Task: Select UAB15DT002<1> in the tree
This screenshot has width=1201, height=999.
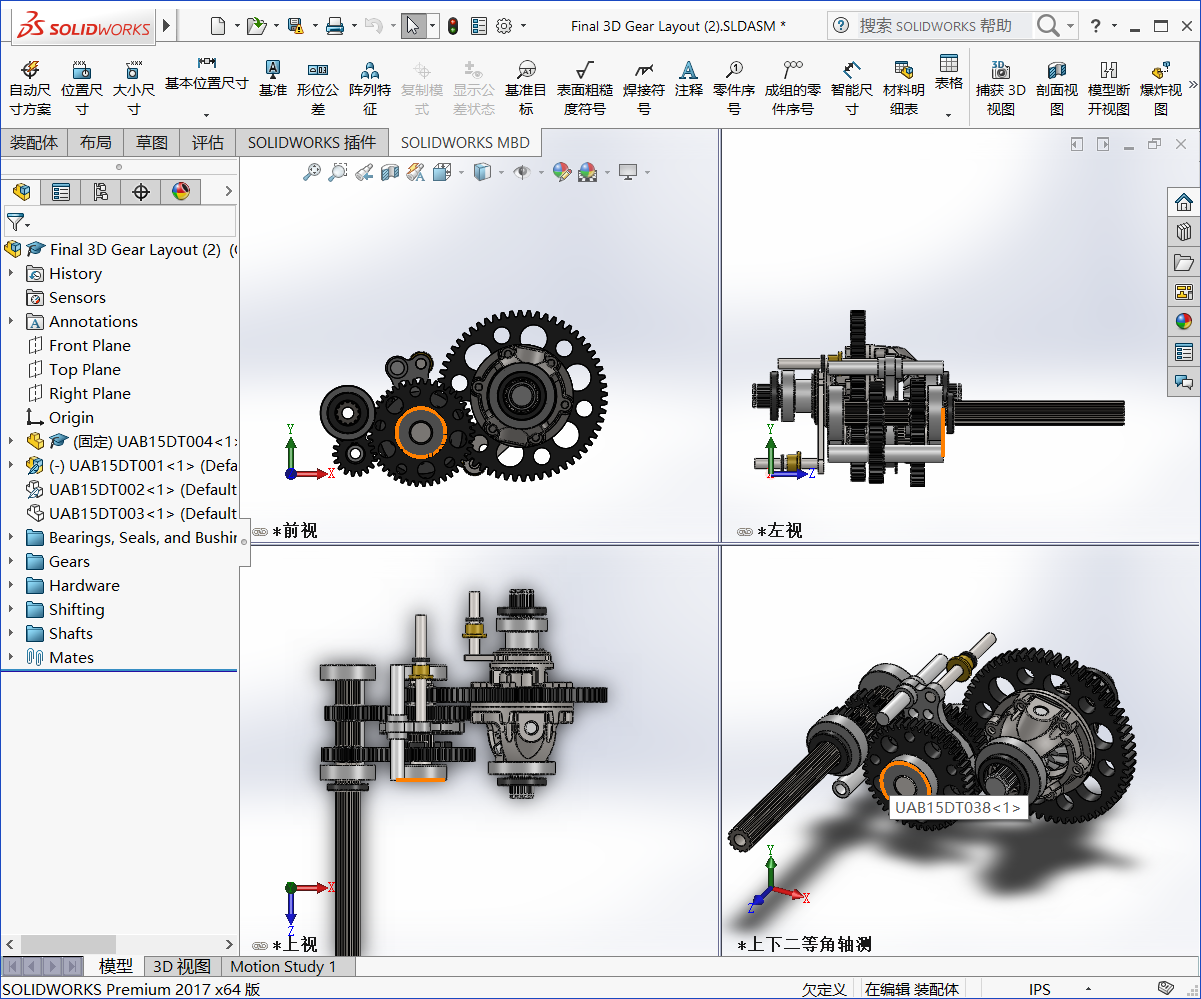Action: tap(130, 489)
